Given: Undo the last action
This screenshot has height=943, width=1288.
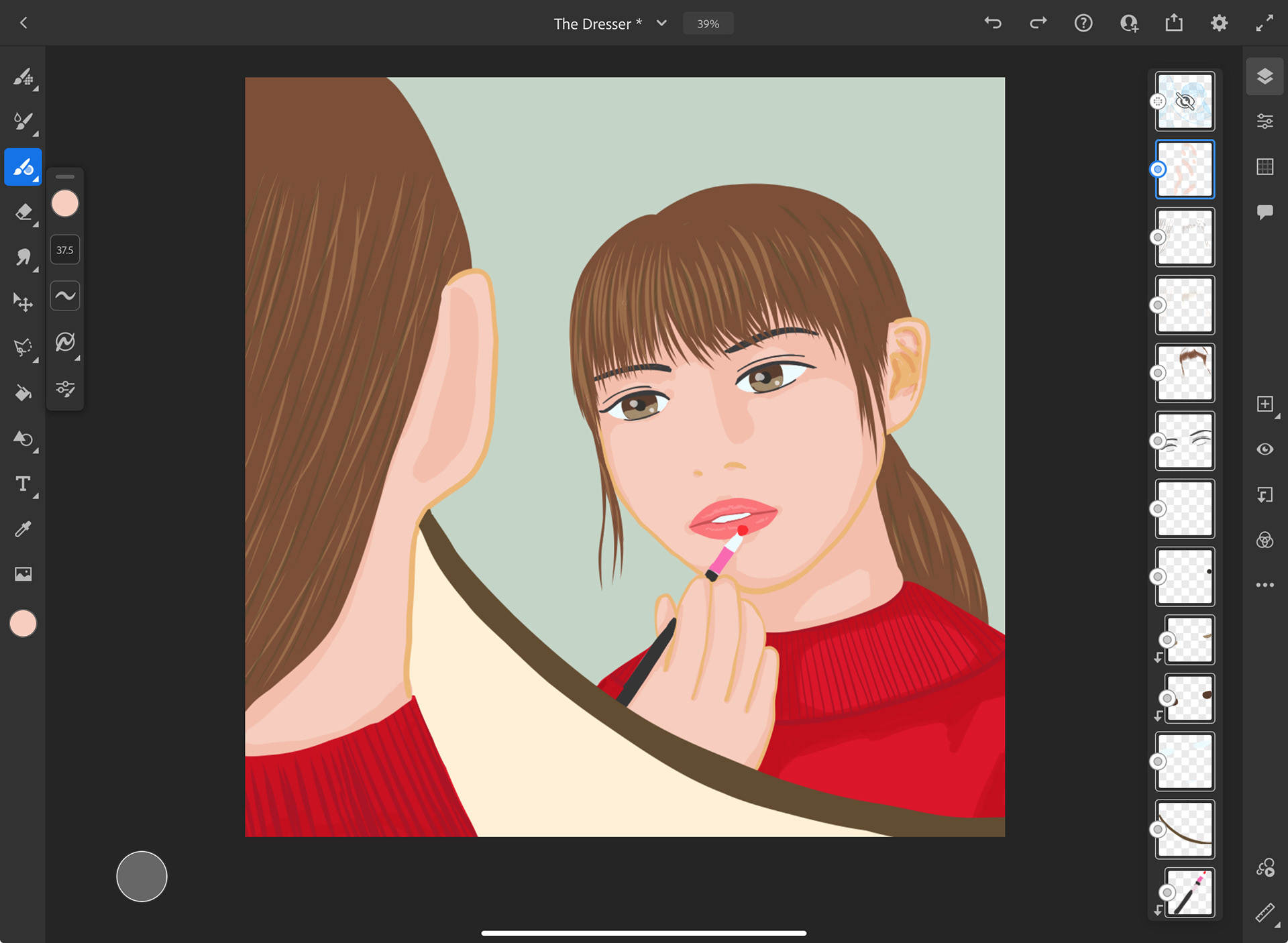Looking at the screenshot, I should click(993, 23).
